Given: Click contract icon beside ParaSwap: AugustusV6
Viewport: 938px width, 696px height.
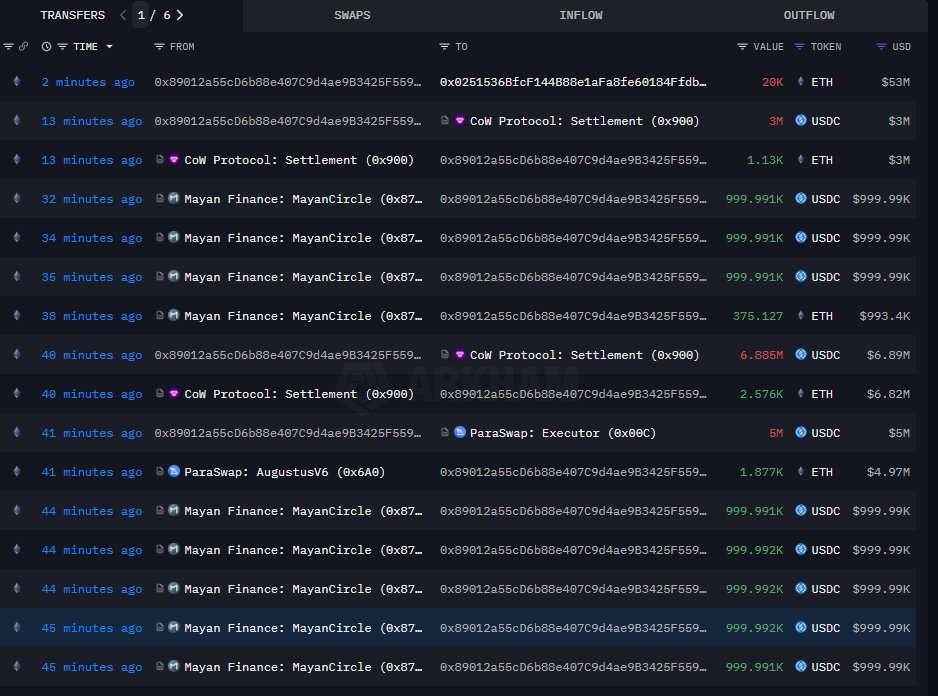Looking at the screenshot, I should point(159,471).
